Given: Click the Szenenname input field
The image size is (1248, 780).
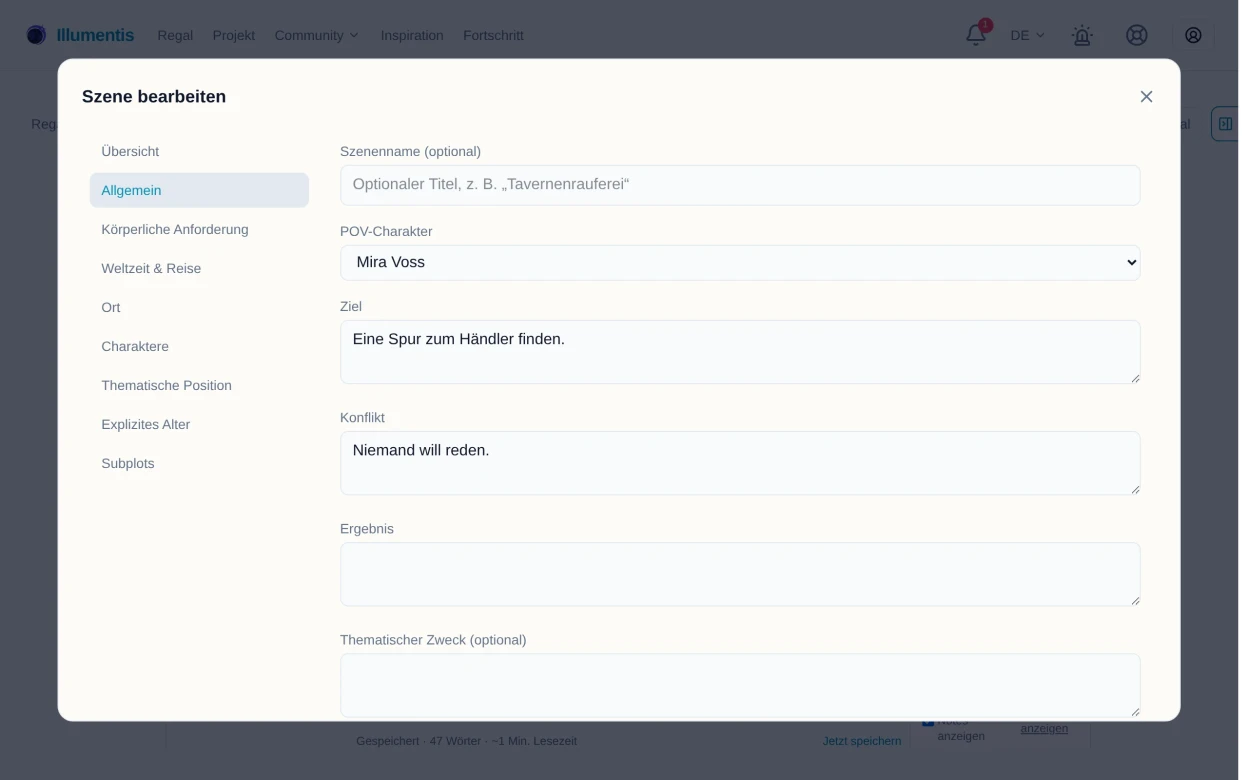Looking at the screenshot, I should [x=740, y=185].
